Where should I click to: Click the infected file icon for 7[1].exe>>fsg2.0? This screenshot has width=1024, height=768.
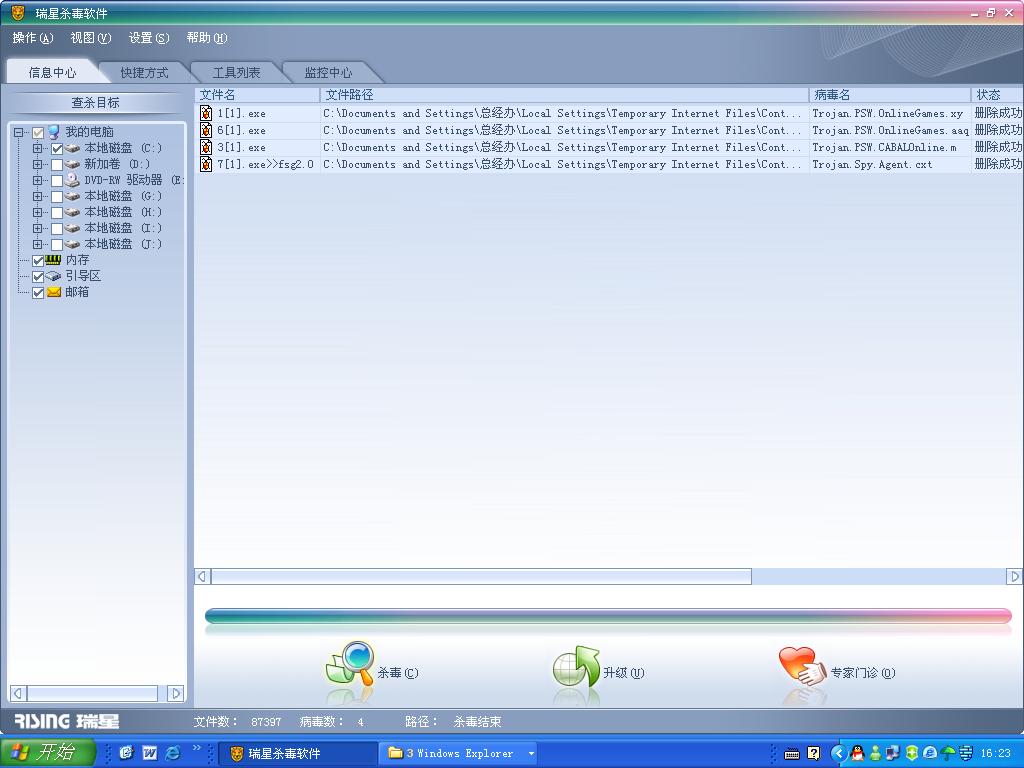[206, 164]
